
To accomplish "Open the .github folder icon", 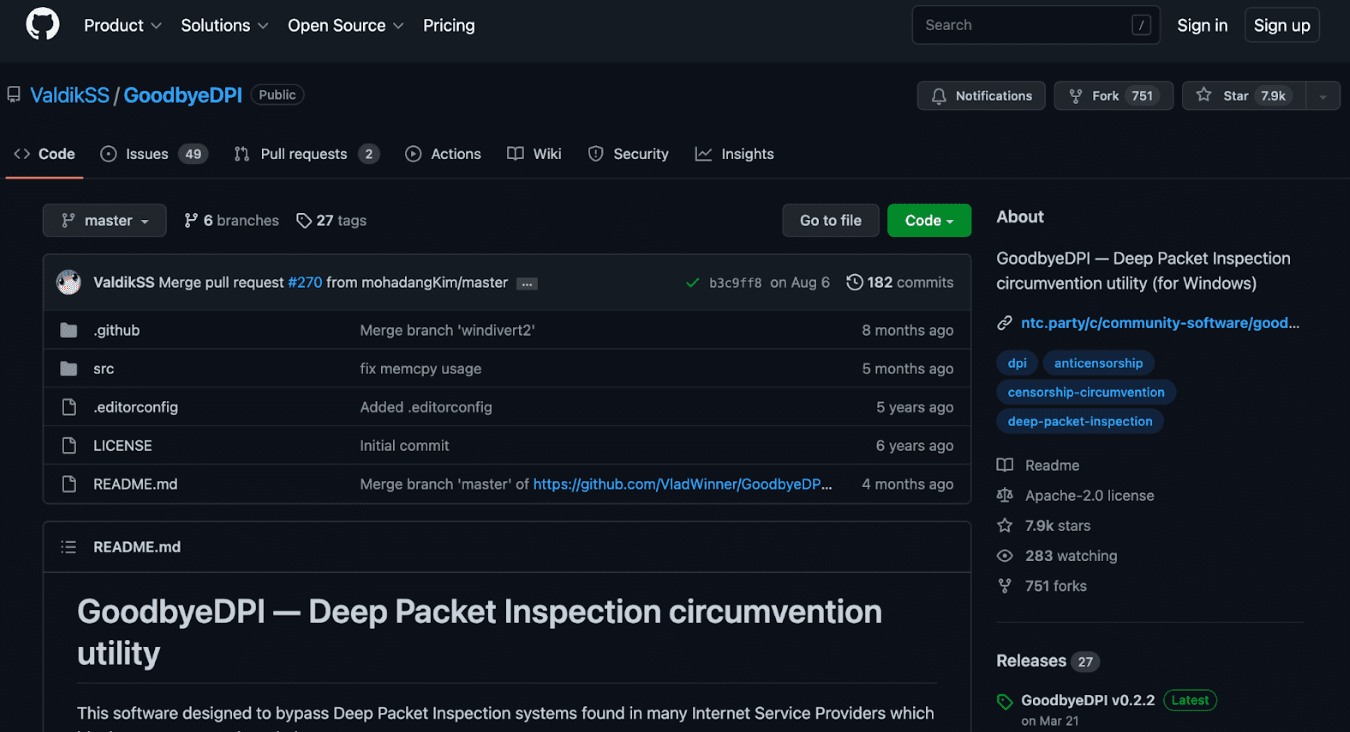I will (x=68, y=330).
